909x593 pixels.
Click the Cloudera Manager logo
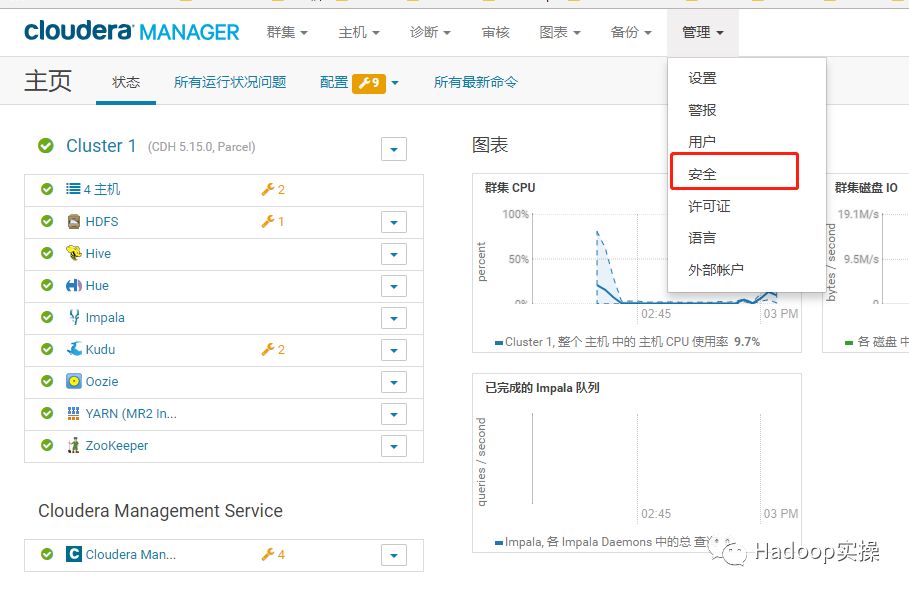click(132, 31)
